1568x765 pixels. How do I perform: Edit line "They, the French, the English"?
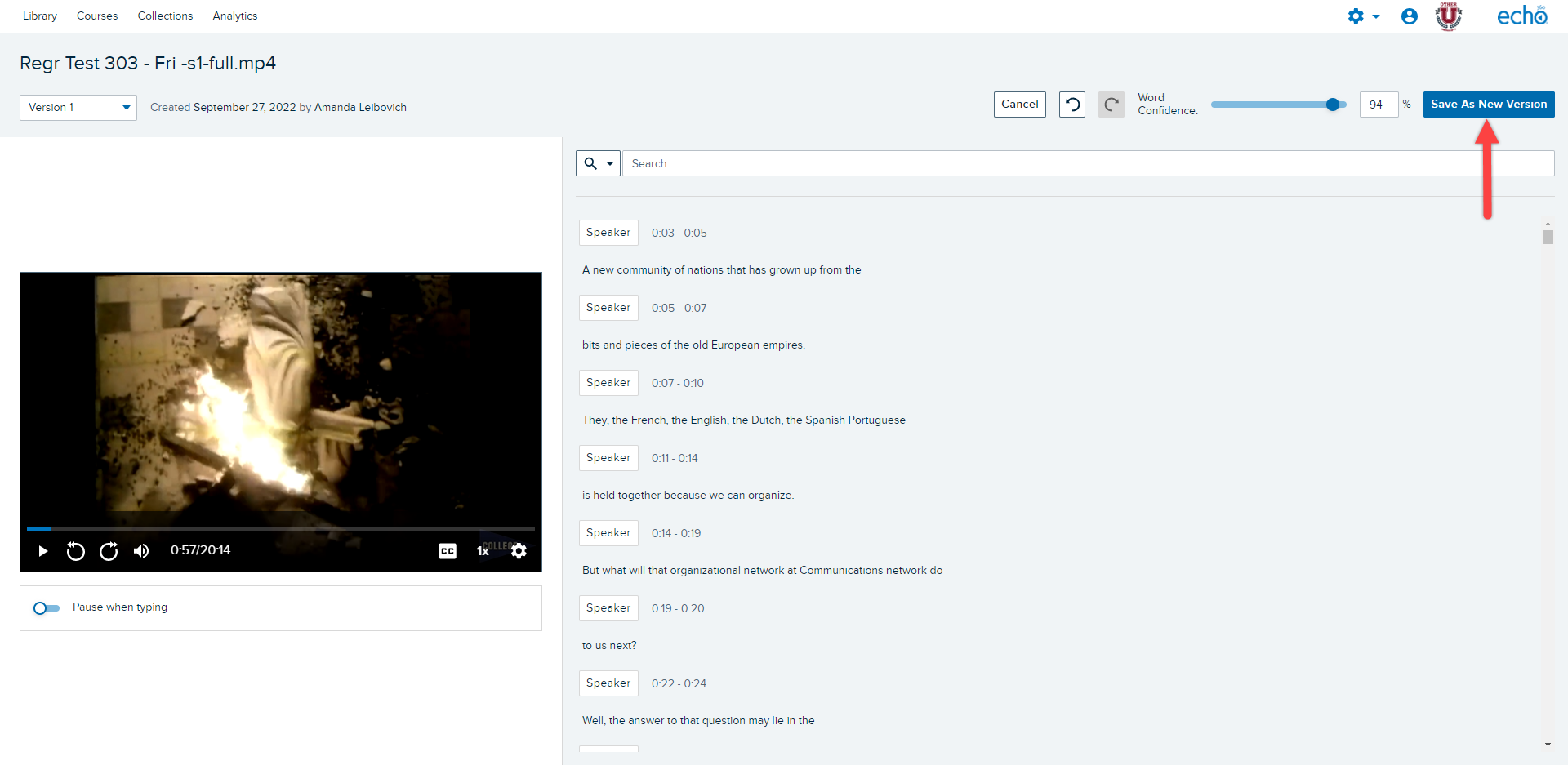point(744,420)
